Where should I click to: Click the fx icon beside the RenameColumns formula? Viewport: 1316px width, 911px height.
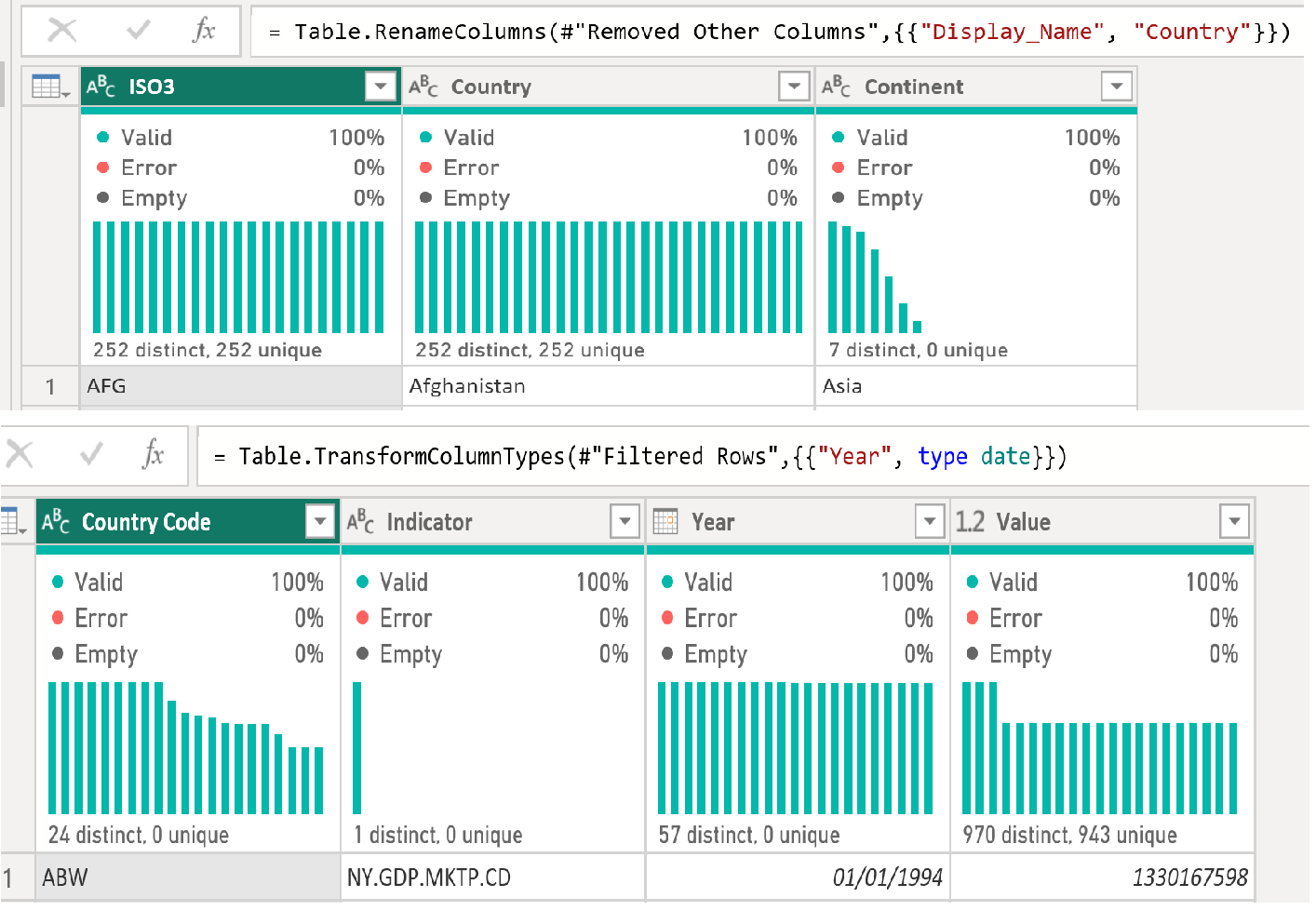[x=204, y=31]
